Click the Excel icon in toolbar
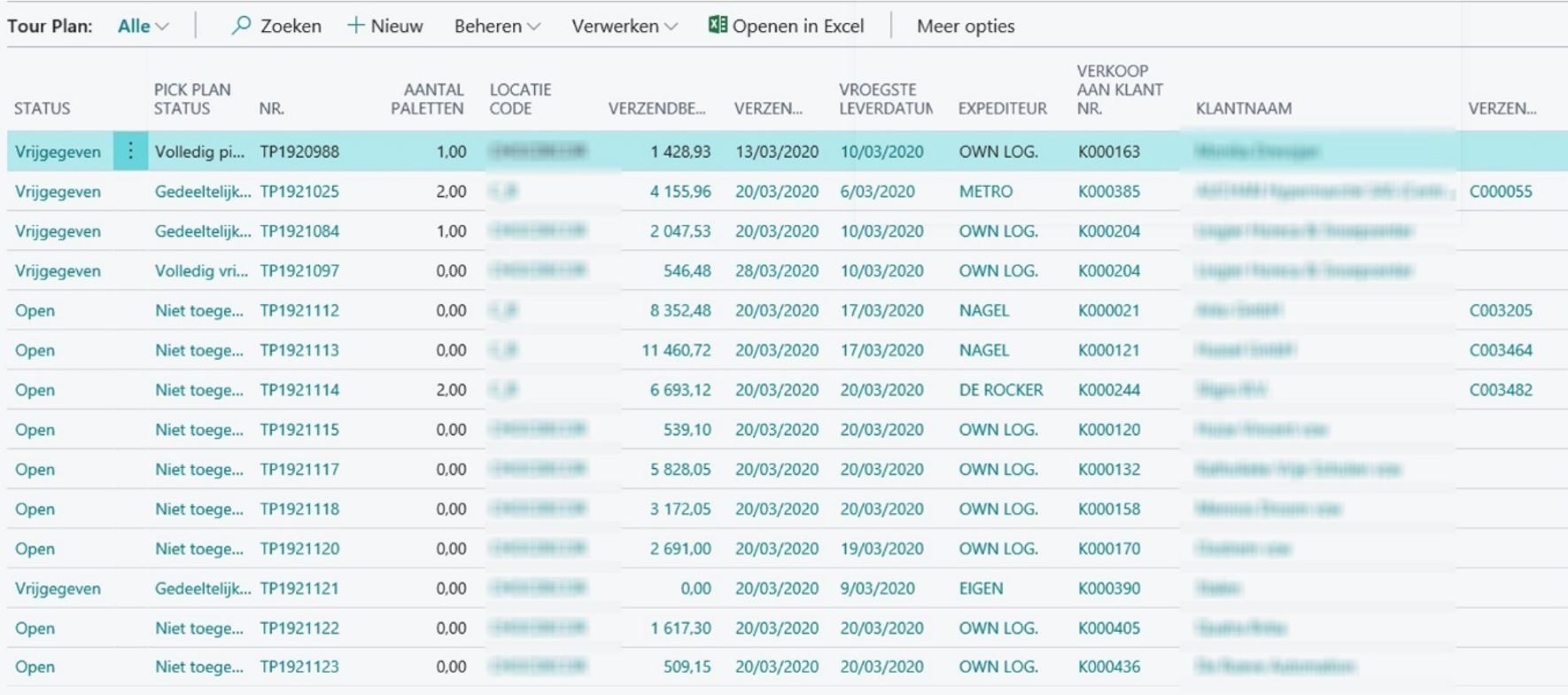The width and height of the screenshot is (1568, 695). point(718,25)
